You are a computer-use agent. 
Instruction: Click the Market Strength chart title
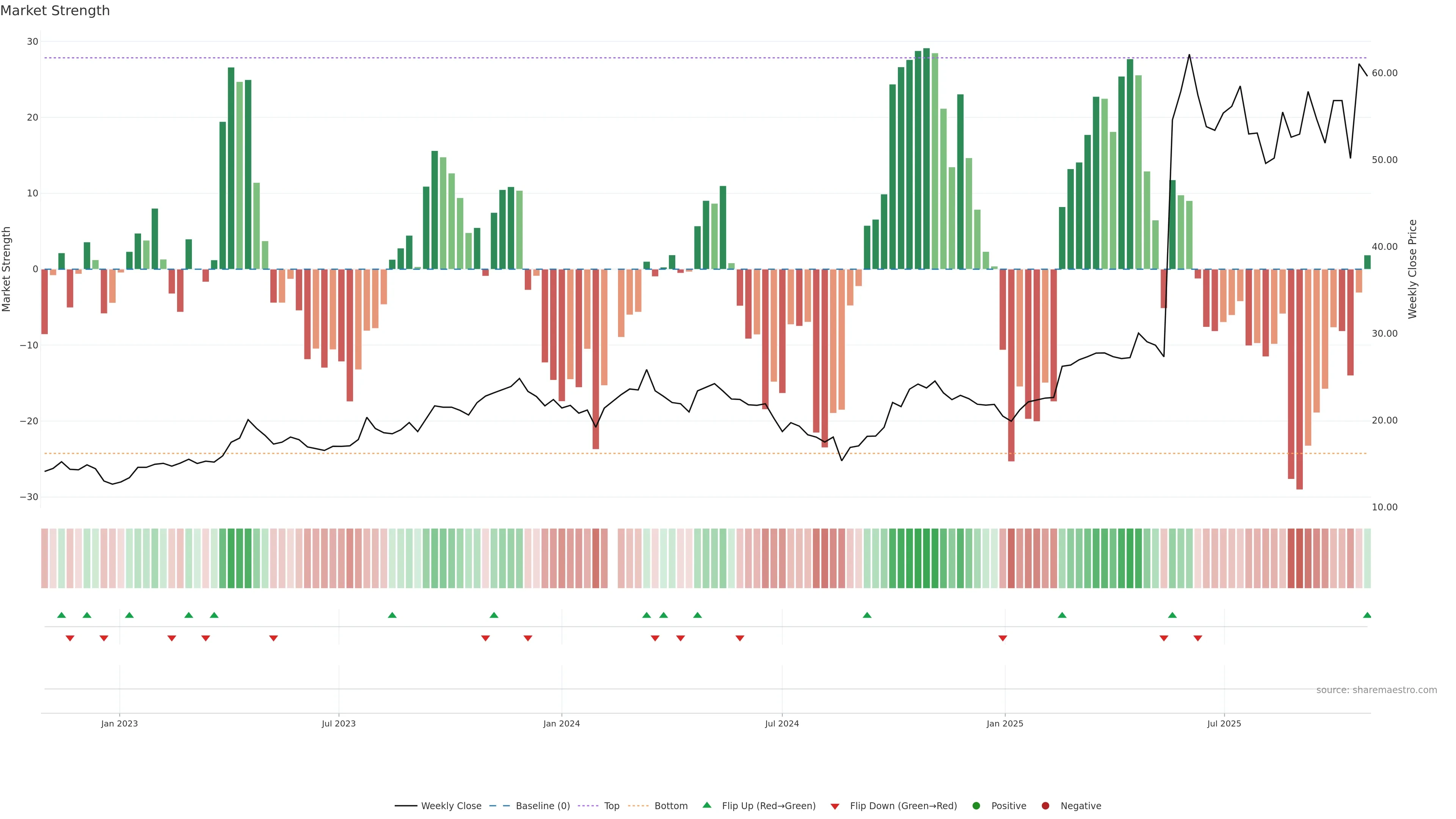[x=55, y=11]
